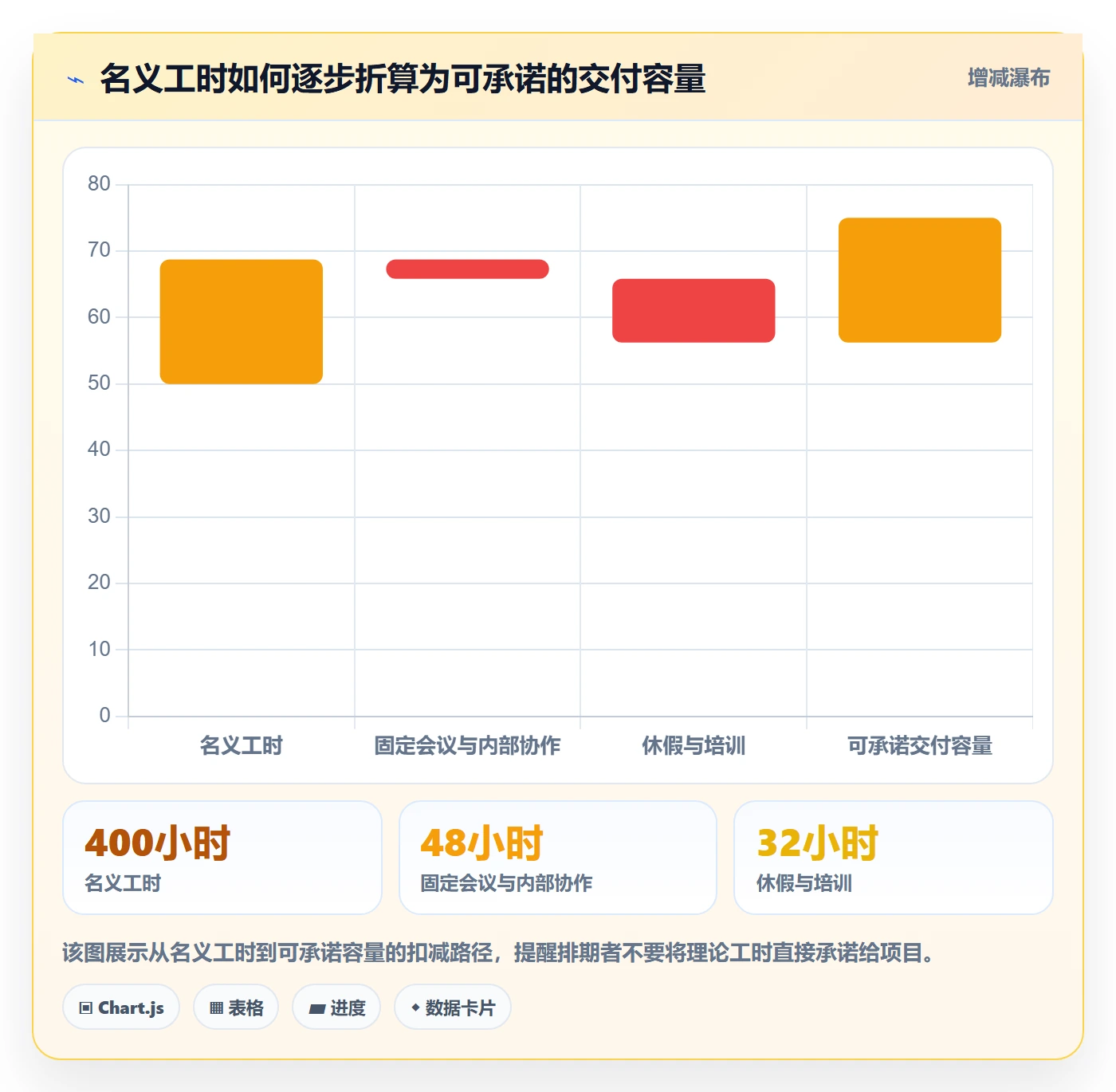
Task: Click the 可承诺交付容量 x-axis label
Action: (x=920, y=745)
